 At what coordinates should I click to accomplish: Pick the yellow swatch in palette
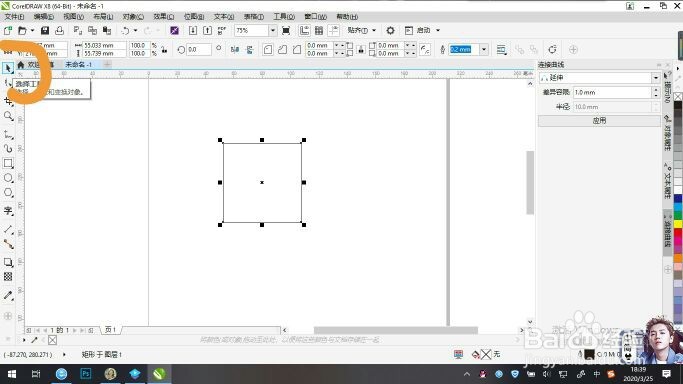point(678,224)
